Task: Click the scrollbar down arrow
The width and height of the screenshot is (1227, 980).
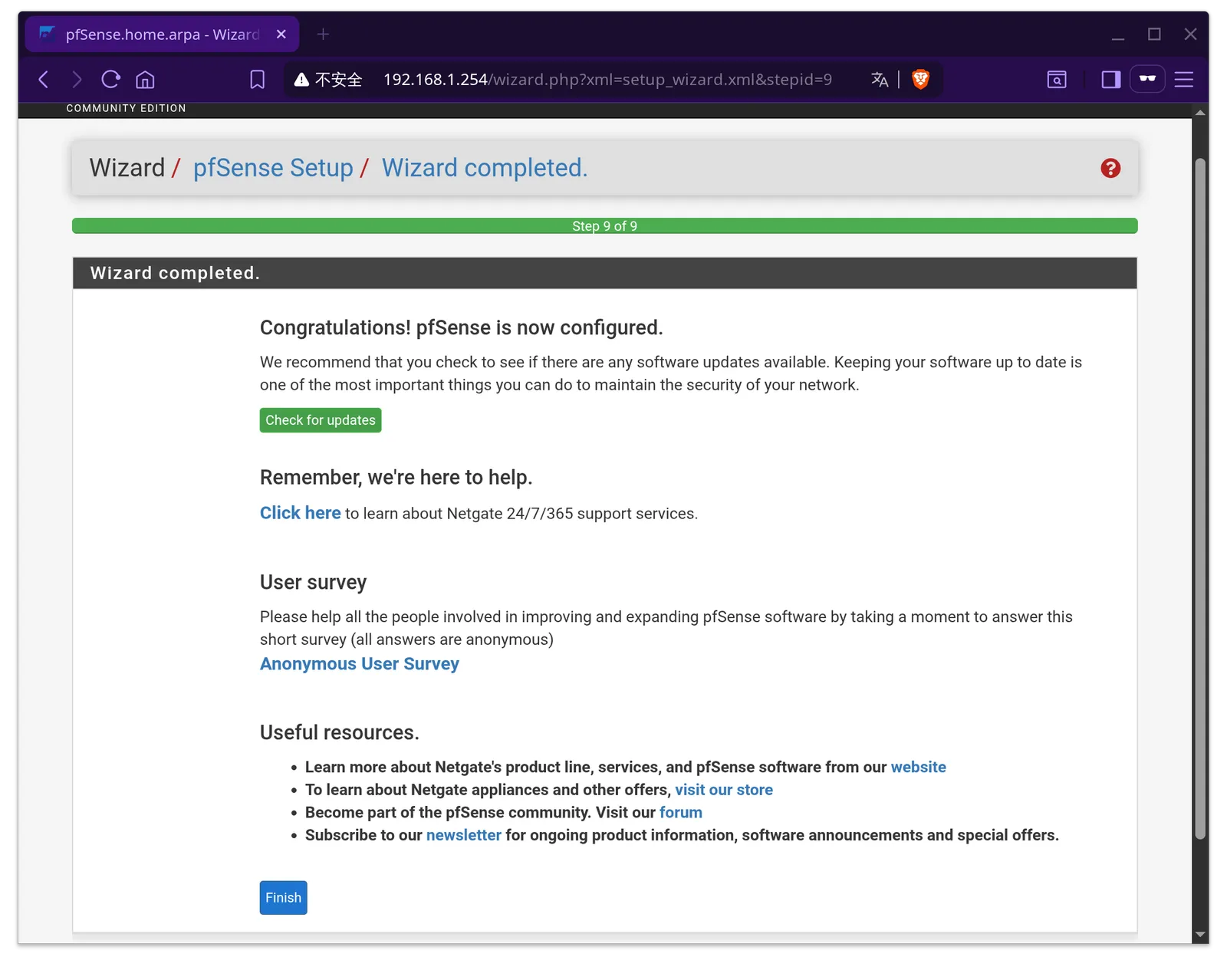Action: pos(1200,935)
